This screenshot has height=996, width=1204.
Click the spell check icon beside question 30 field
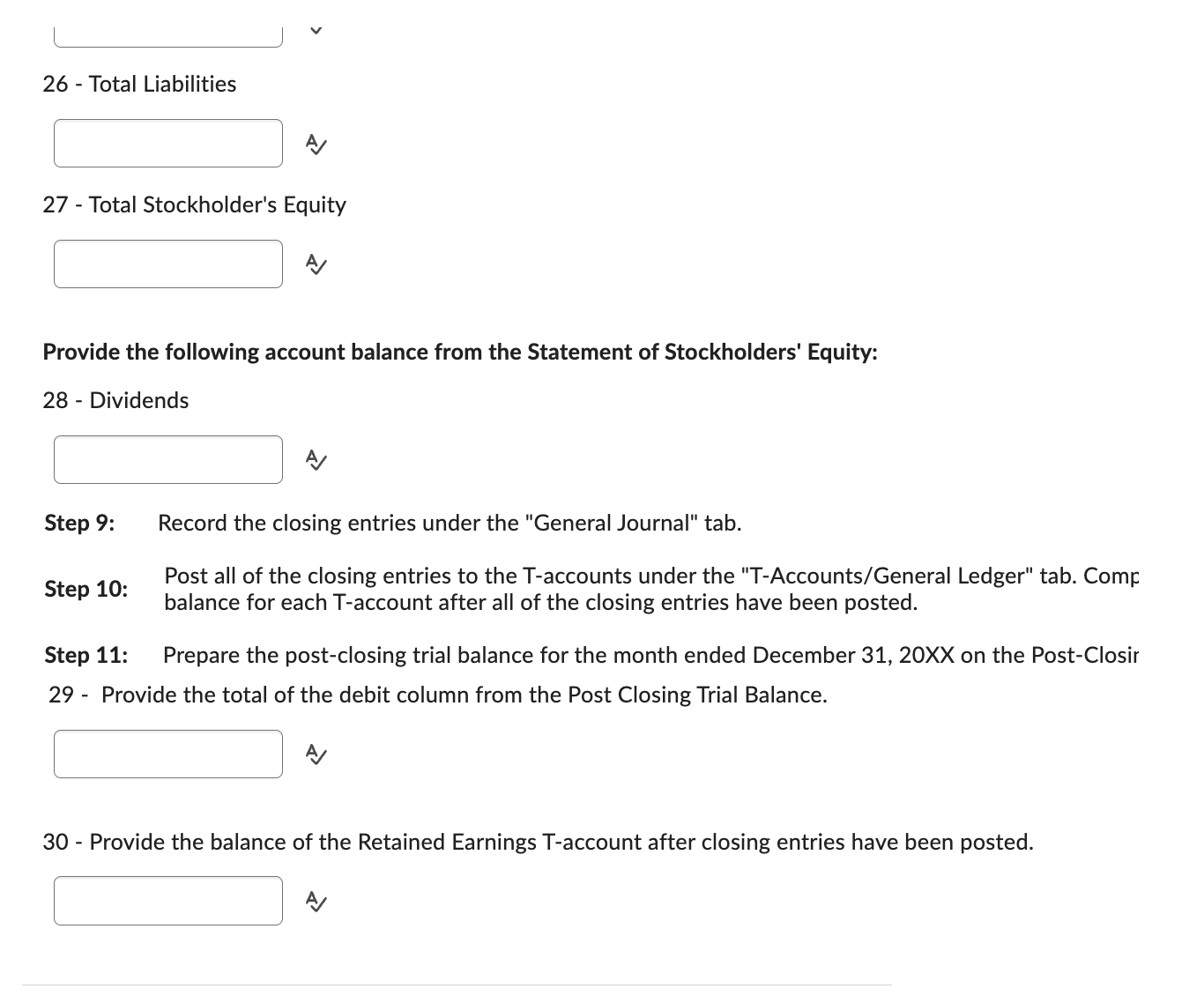pyautogui.click(x=315, y=901)
